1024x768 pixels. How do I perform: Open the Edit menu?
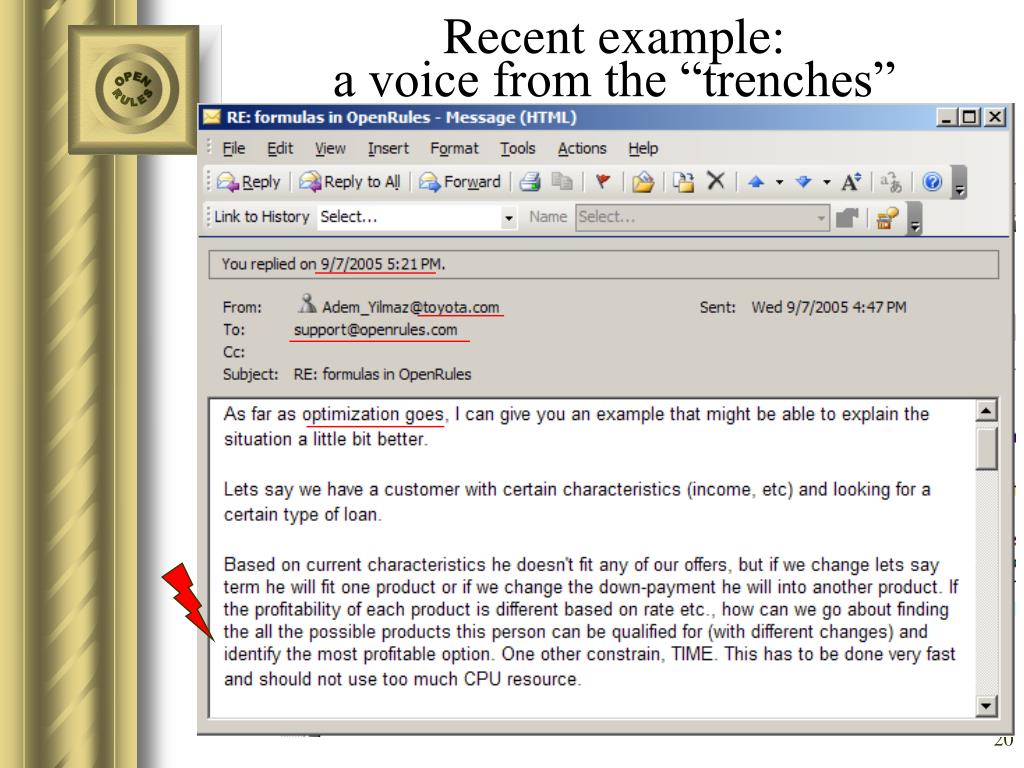click(x=280, y=148)
